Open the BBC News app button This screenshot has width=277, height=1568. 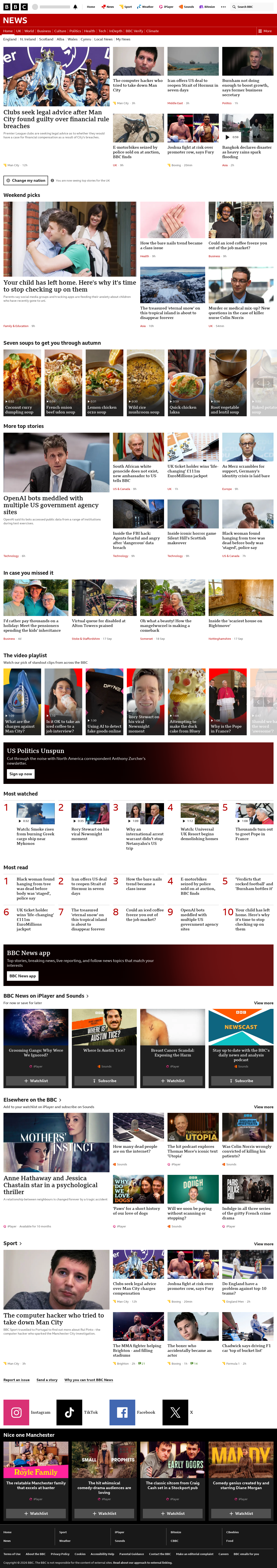pyautogui.click(x=23, y=976)
